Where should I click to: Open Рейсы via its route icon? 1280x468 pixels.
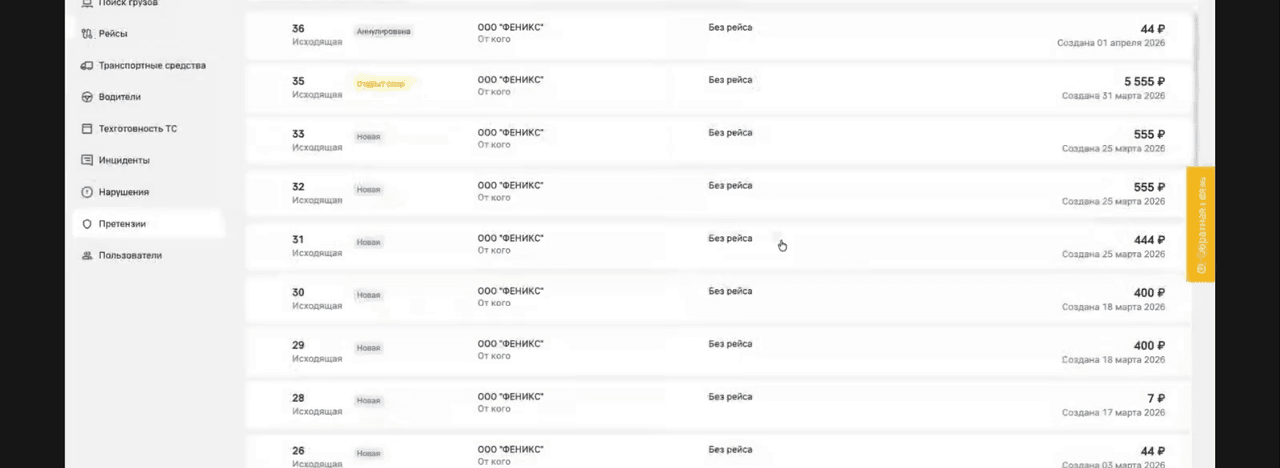87,34
